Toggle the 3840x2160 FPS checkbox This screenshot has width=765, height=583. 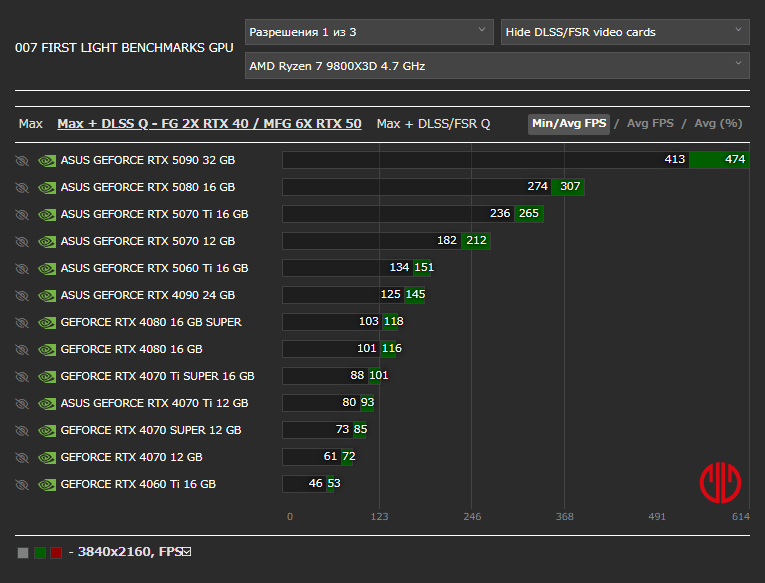(186, 552)
